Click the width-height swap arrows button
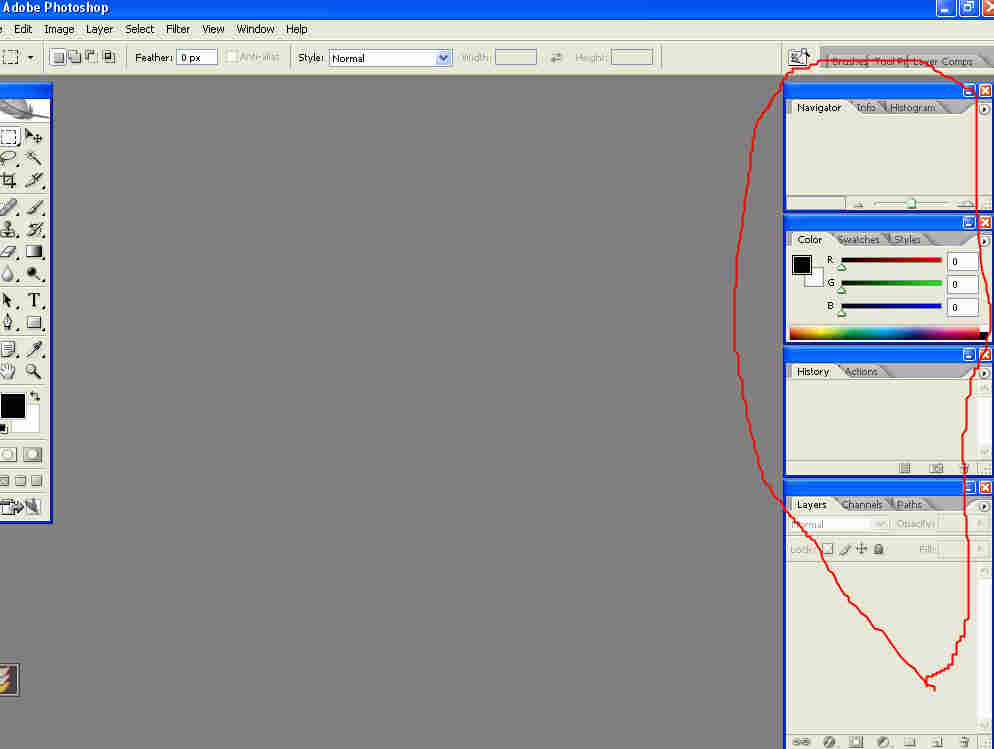Screen dimensions: 994x749 [x=556, y=58]
